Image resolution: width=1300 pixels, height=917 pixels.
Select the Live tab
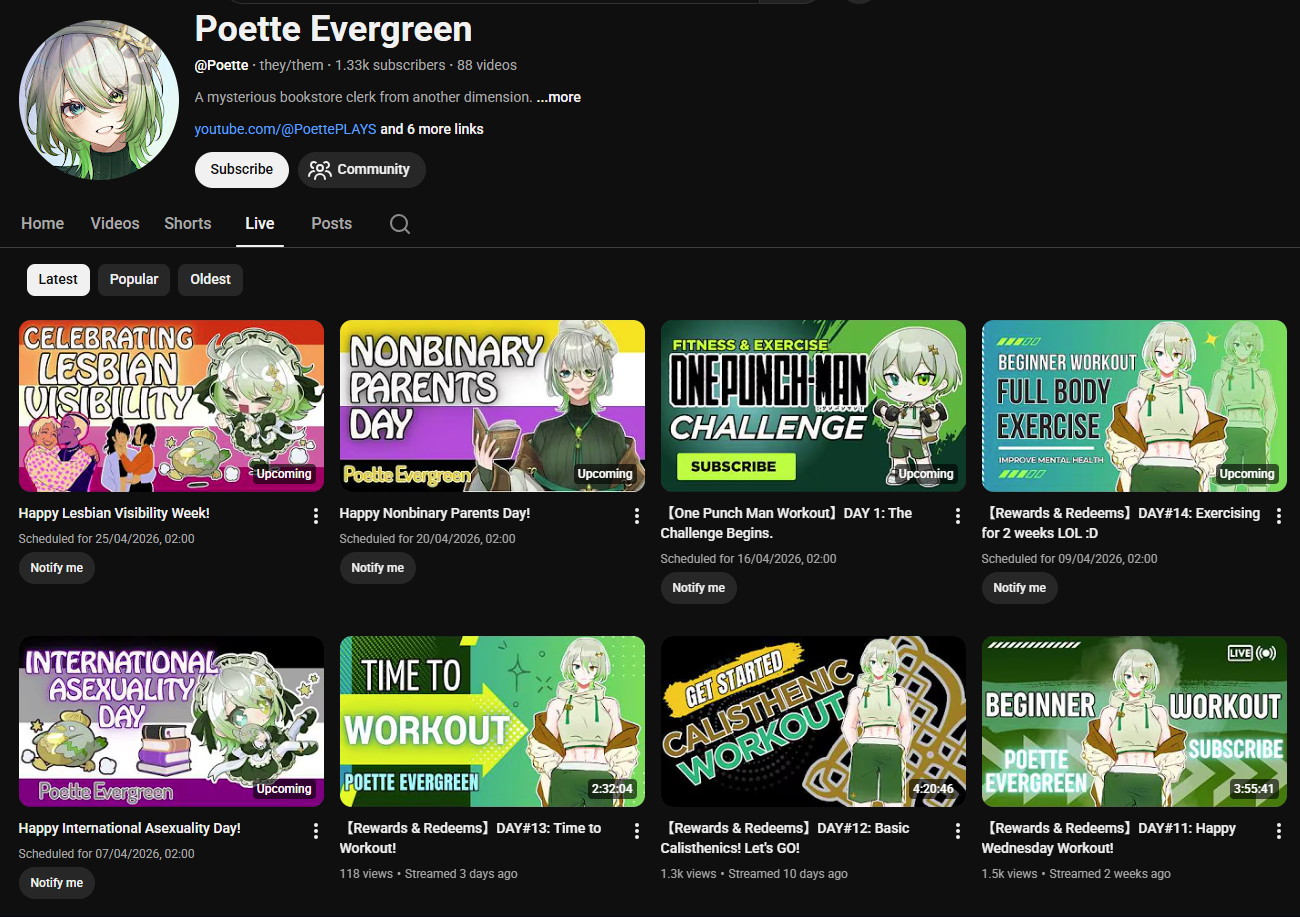(x=260, y=224)
